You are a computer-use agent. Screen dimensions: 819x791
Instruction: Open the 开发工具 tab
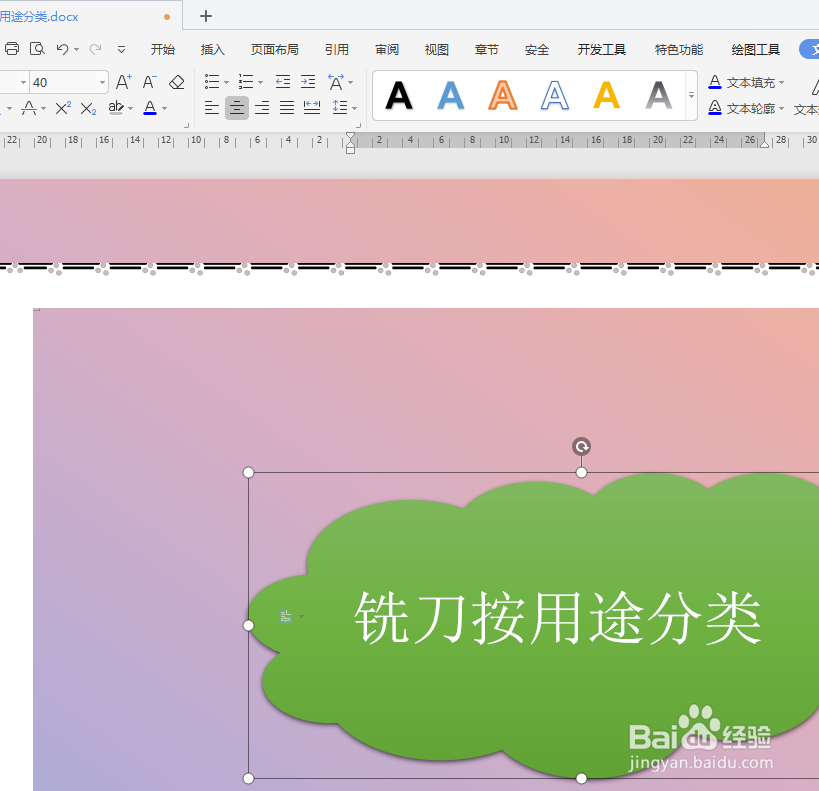click(602, 50)
